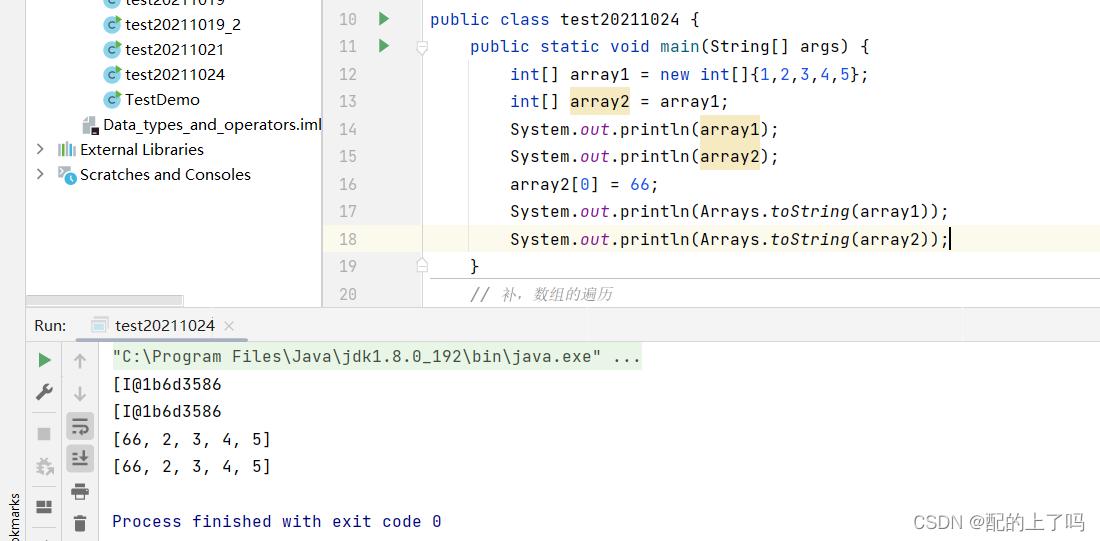The height and width of the screenshot is (541, 1100).
Task: Select External Libraries in project tree
Action: click(x=142, y=149)
